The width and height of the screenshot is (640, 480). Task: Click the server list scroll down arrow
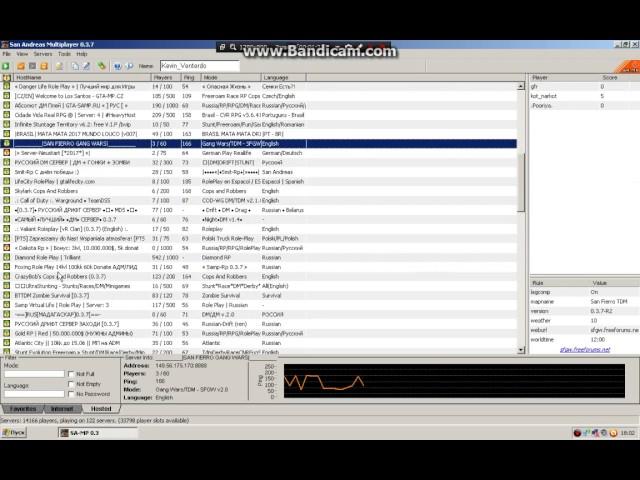point(521,350)
